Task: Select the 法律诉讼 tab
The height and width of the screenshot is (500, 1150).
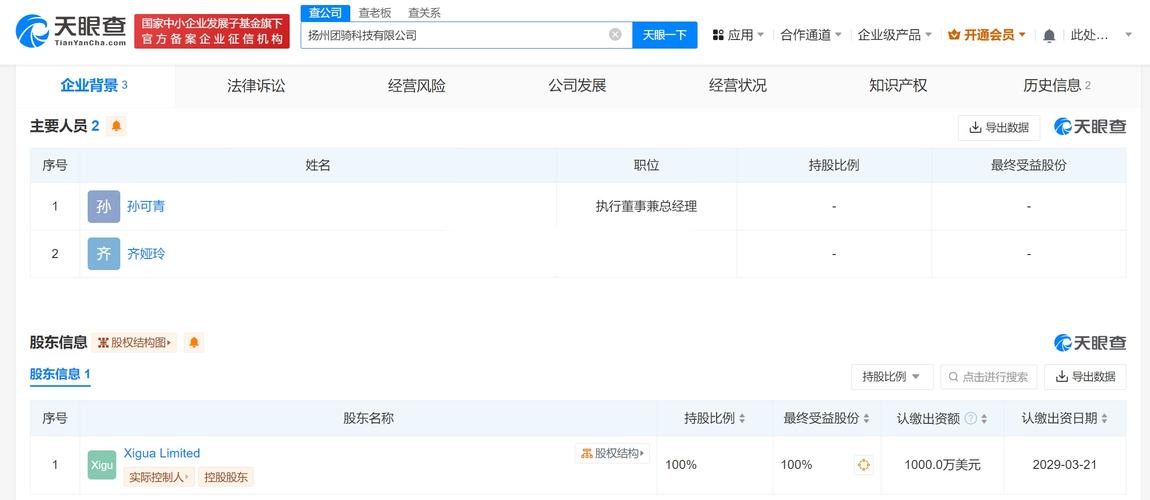Action: 256,86
